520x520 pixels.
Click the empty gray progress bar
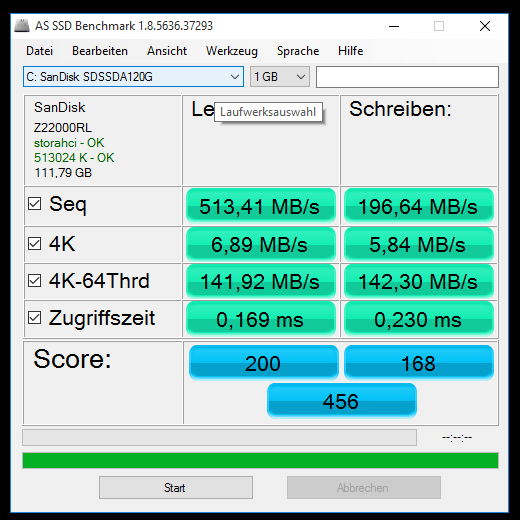[x=219, y=437]
